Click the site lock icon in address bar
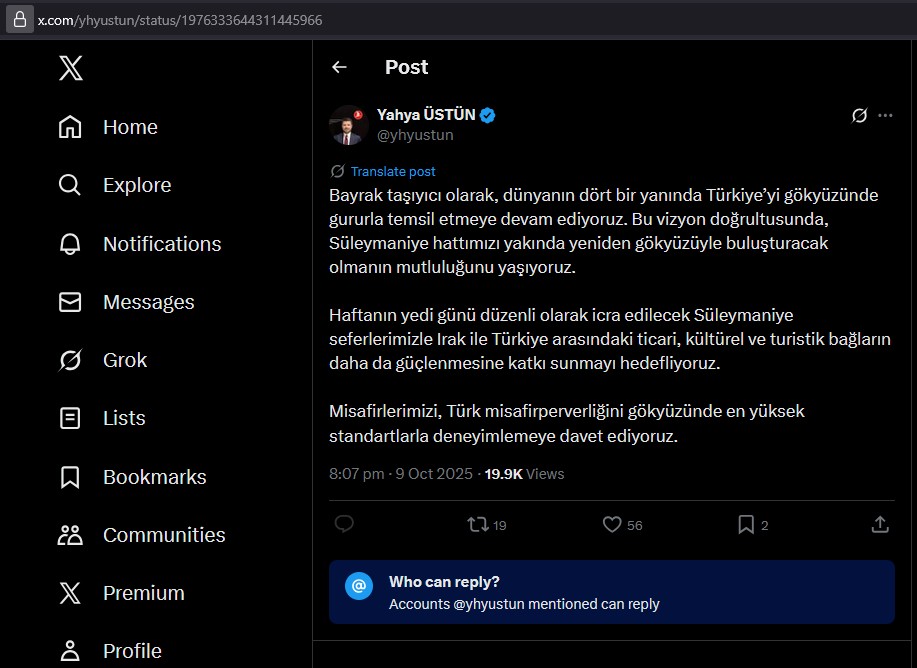 click(x=20, y=20)
